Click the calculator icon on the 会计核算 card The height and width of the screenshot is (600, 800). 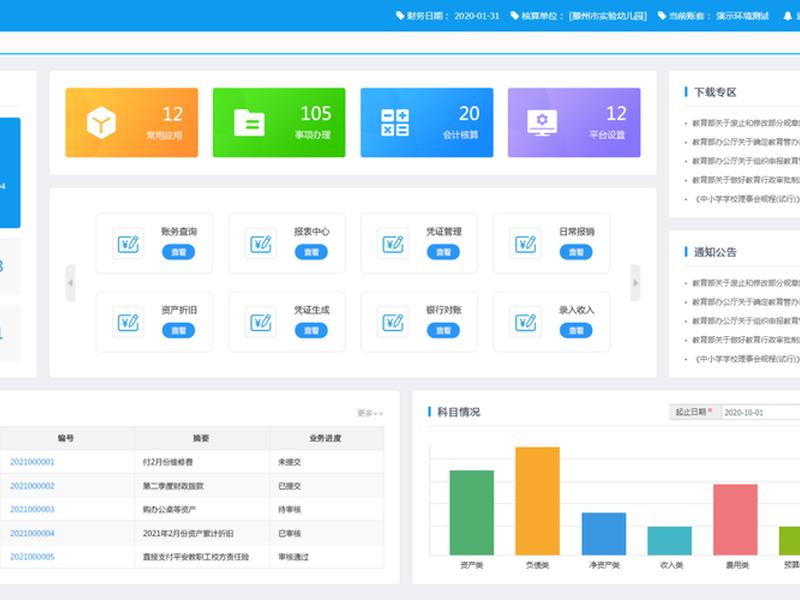pyautogui.click(x=395, y=122)
